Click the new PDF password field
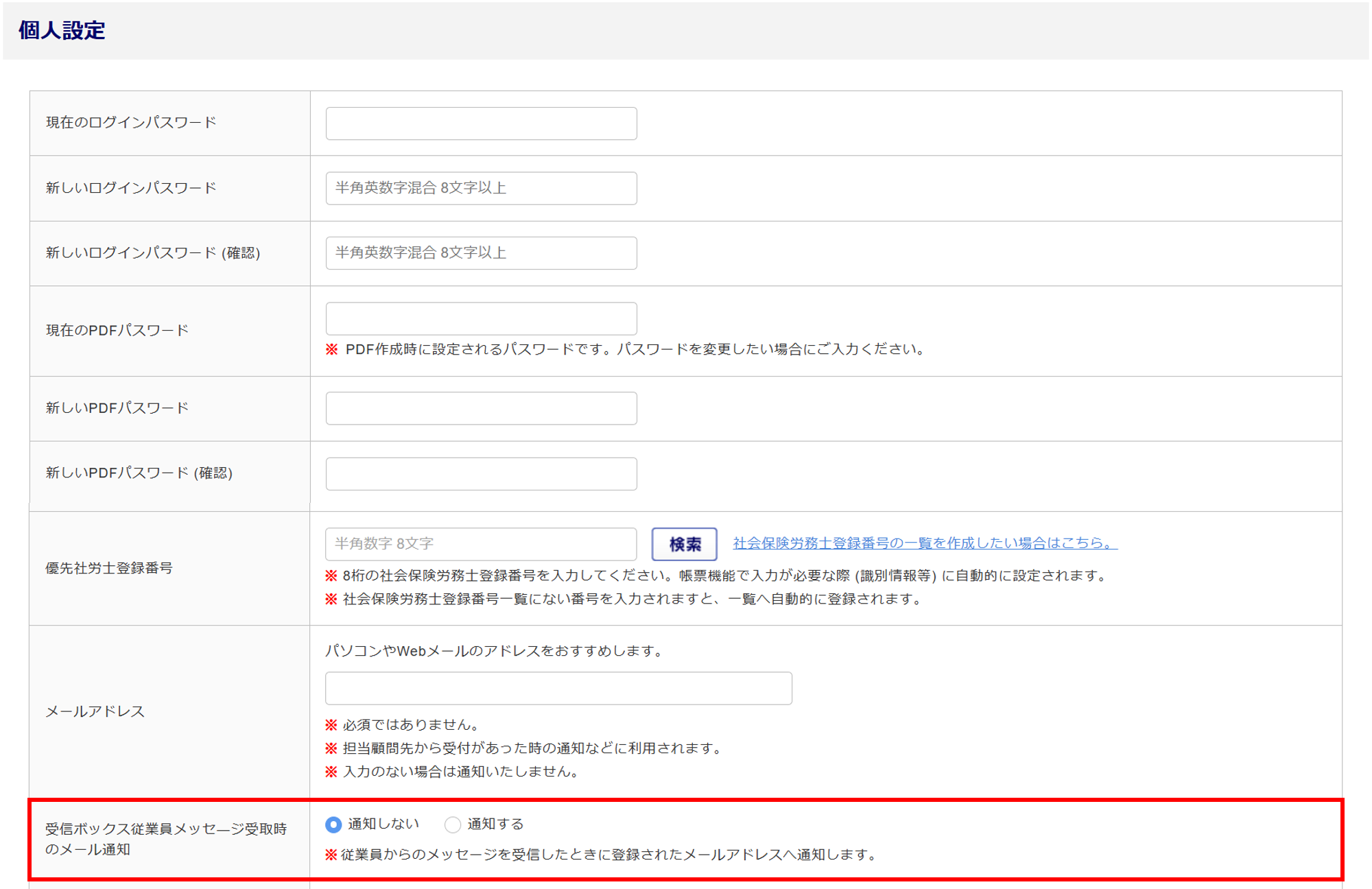Viewport: 1372px width, 889px height. pyautogui.click(x=481, y=408)
